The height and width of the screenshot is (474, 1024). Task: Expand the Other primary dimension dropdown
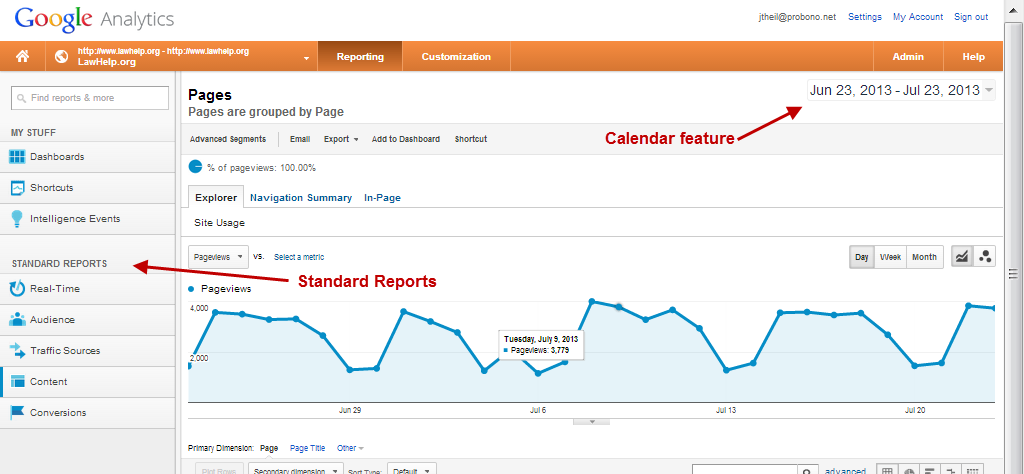(x=351, y=448)
